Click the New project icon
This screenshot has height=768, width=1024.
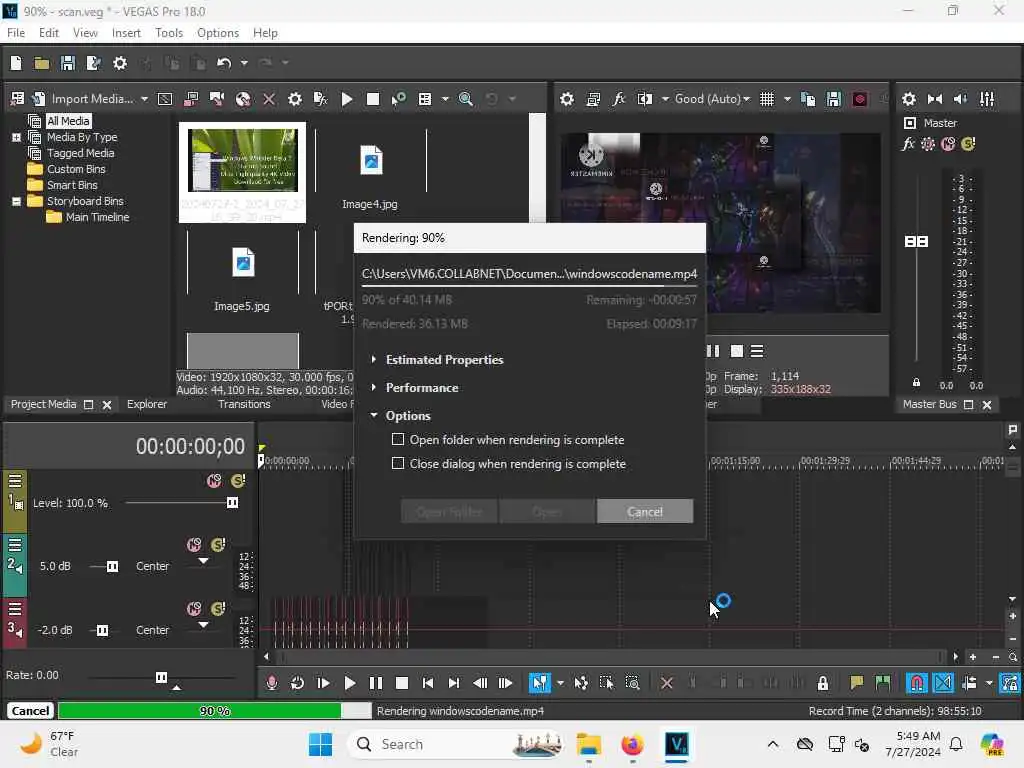16,63
